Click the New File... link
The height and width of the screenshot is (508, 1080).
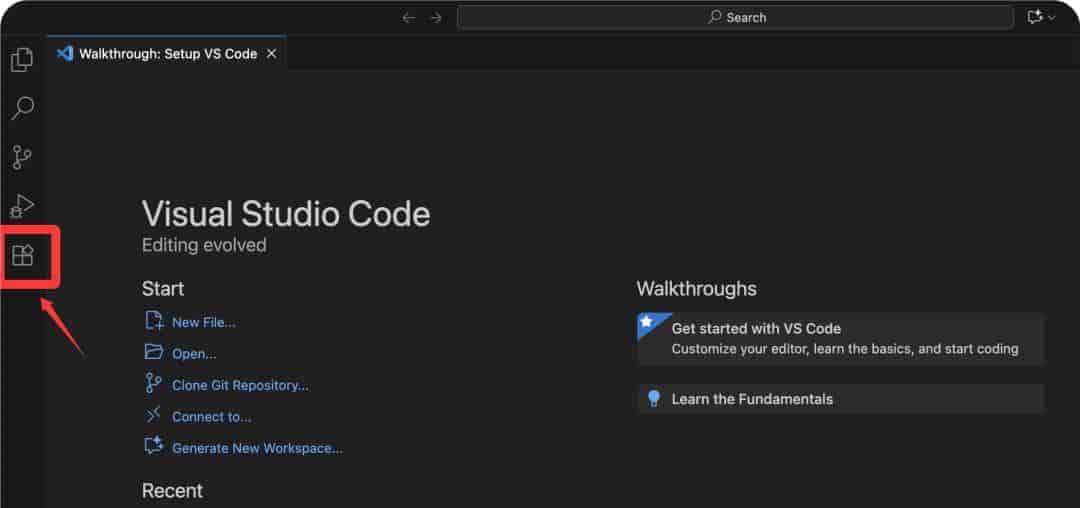click(204, 322)
